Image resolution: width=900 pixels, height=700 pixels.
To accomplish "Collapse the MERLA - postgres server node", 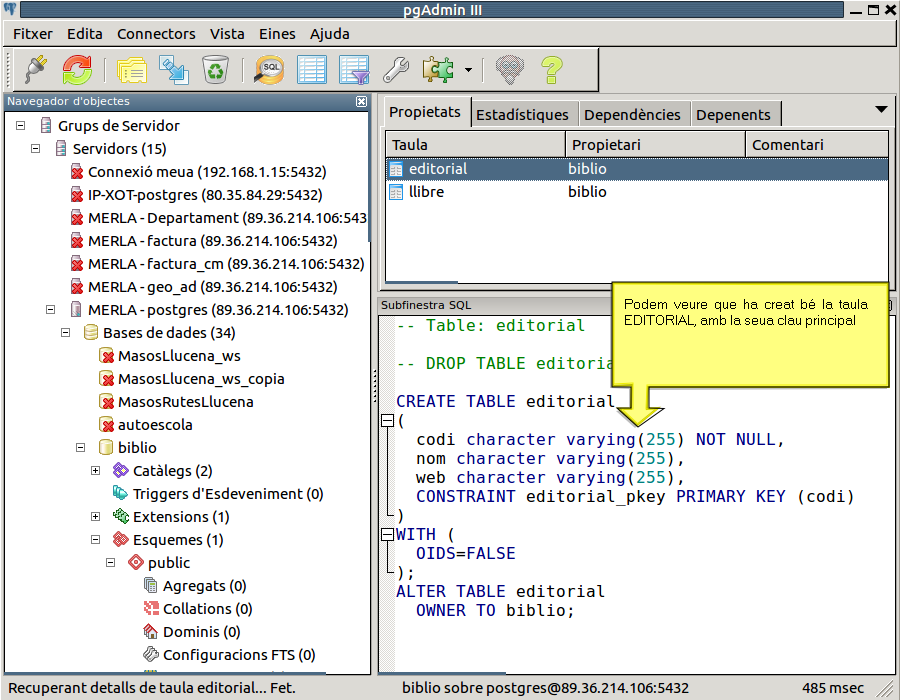I will tap(51, 309).
